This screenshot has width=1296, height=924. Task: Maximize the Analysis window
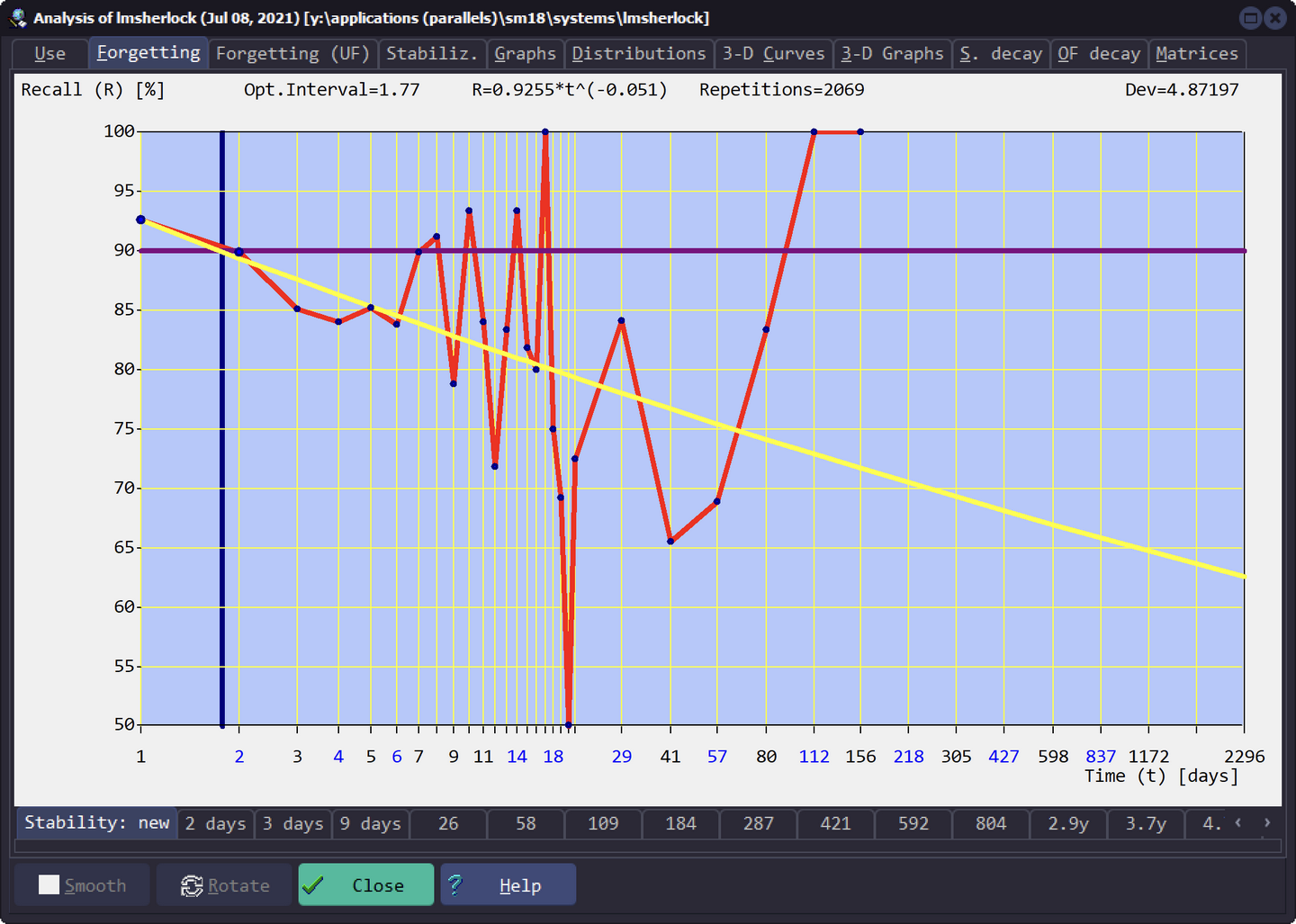1250,17
